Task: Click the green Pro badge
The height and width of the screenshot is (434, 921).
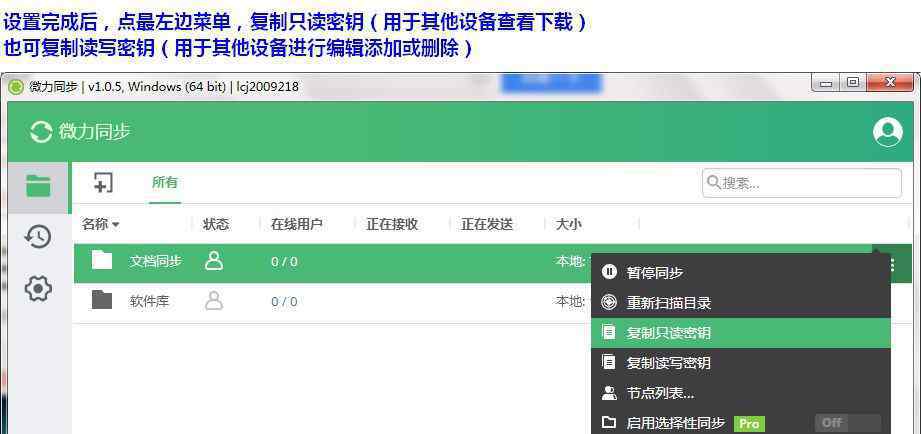Action: [x=749, y=423]
